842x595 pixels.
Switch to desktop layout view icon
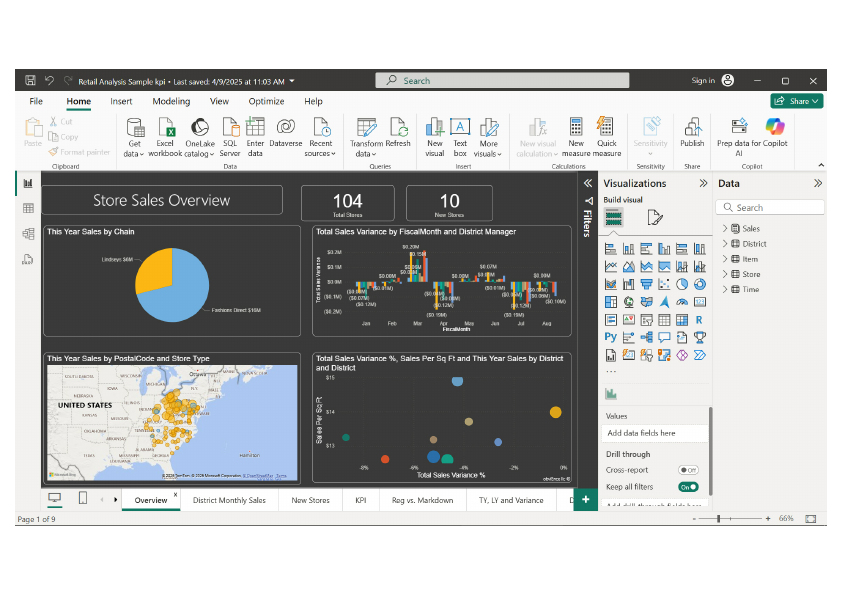(54, 498)
